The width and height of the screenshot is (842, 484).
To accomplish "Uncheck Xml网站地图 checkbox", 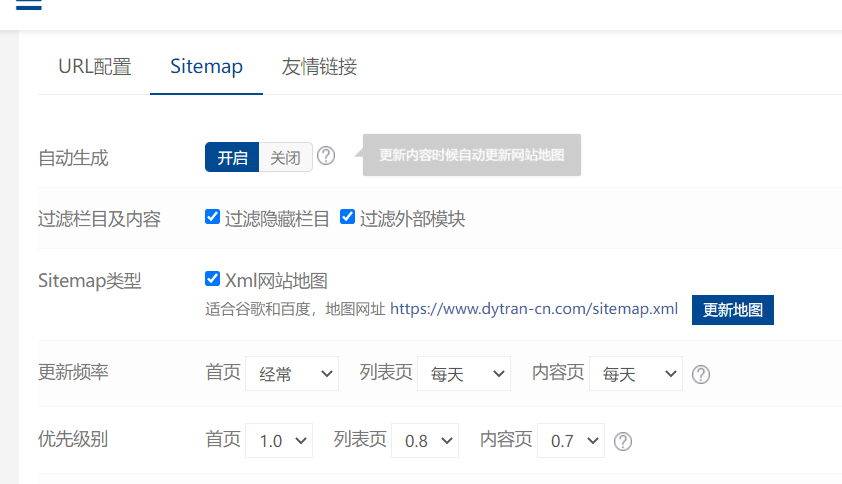I will 212,278.
